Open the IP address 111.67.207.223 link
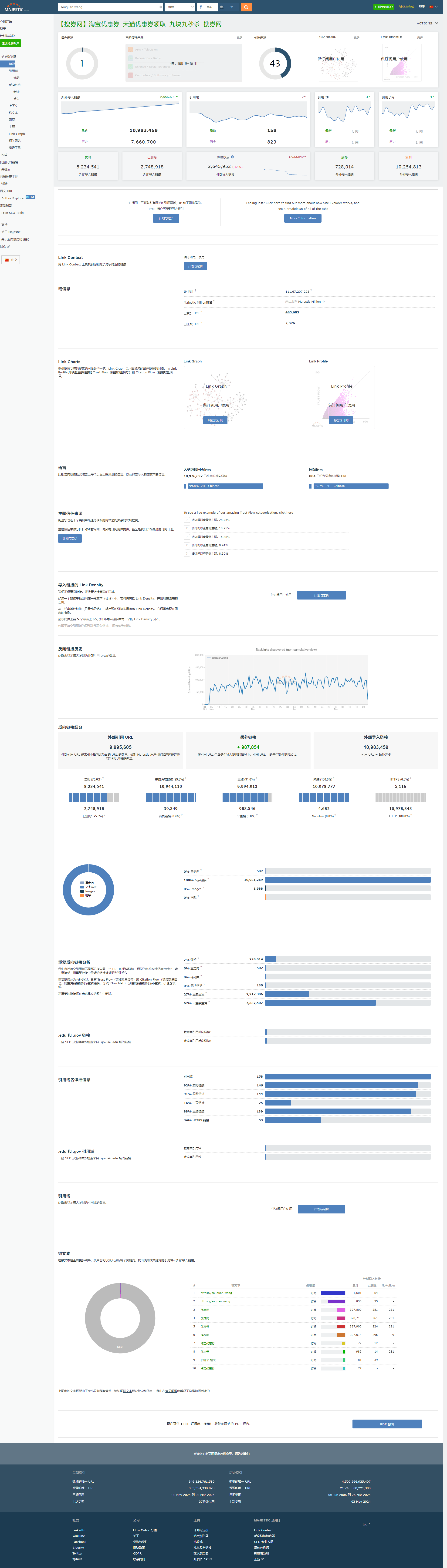Screen dimensions: 447x1568 pyautogui.click(x=297, y=291)
